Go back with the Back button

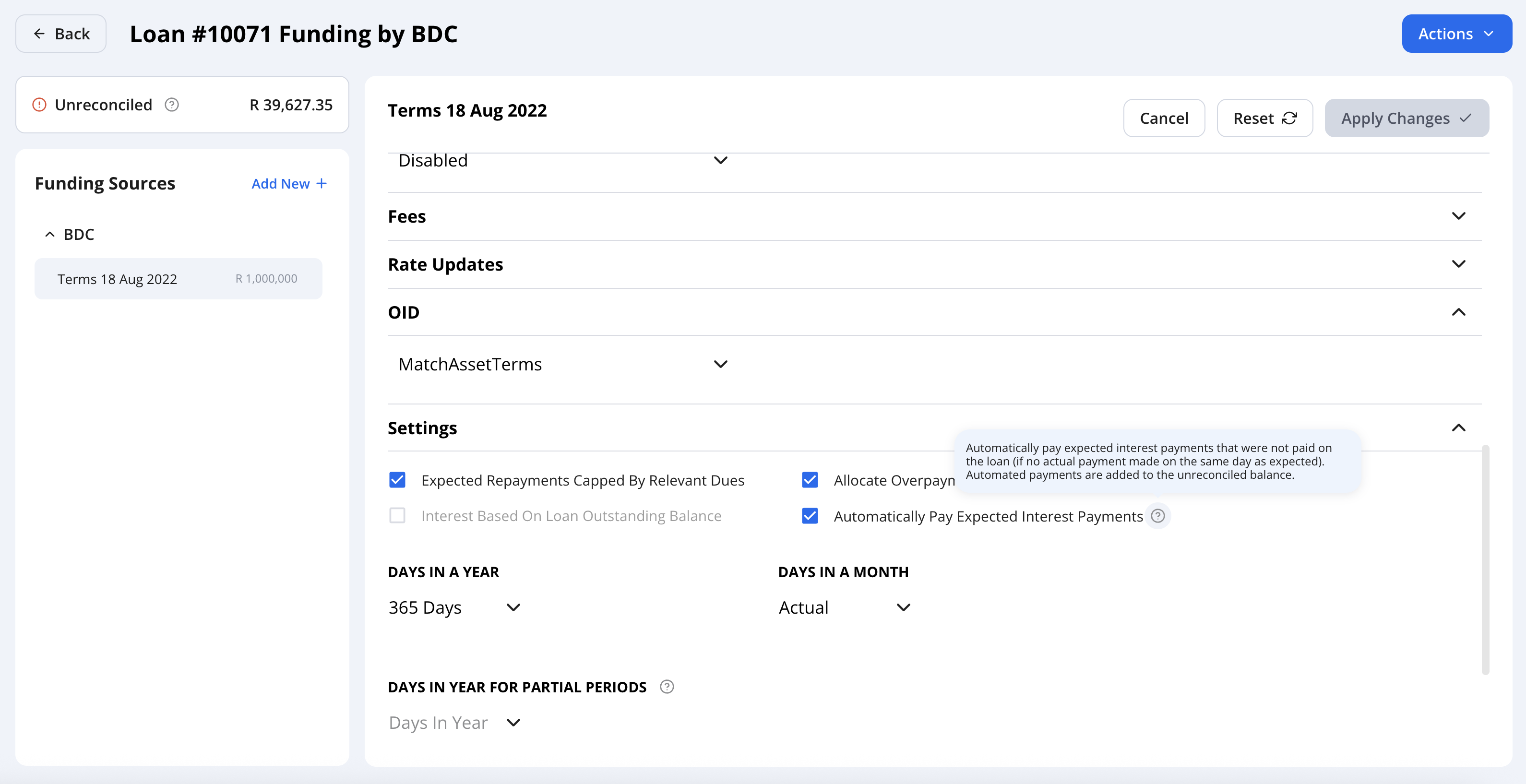point(61,34)
